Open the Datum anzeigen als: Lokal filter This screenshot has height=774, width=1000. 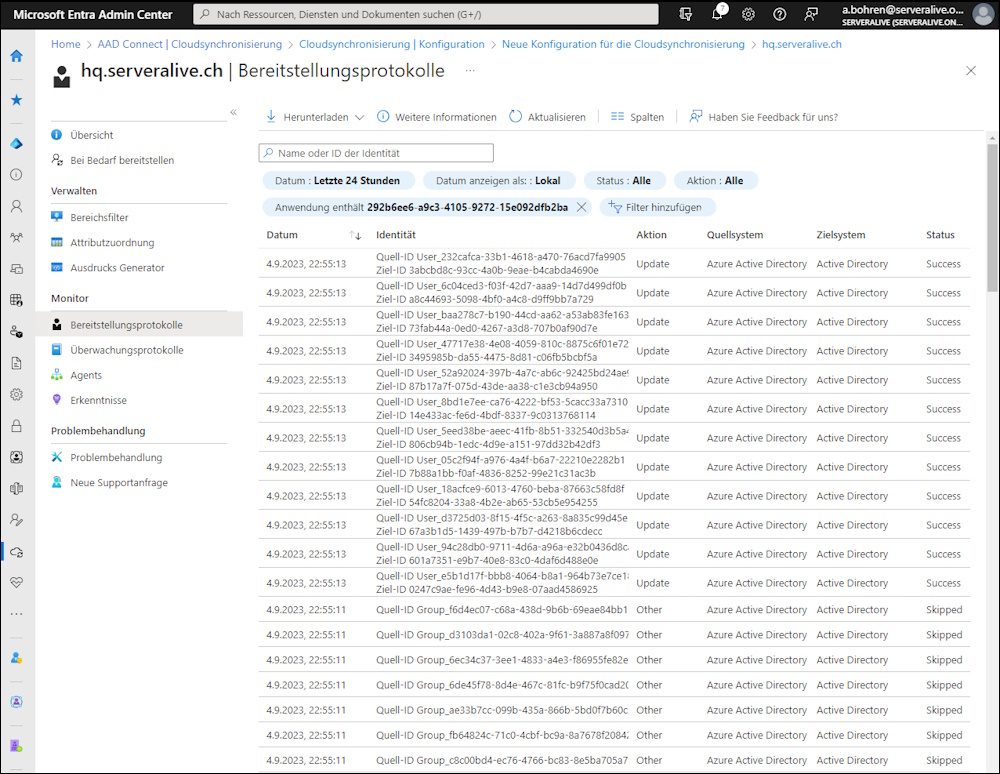point(499,180)
